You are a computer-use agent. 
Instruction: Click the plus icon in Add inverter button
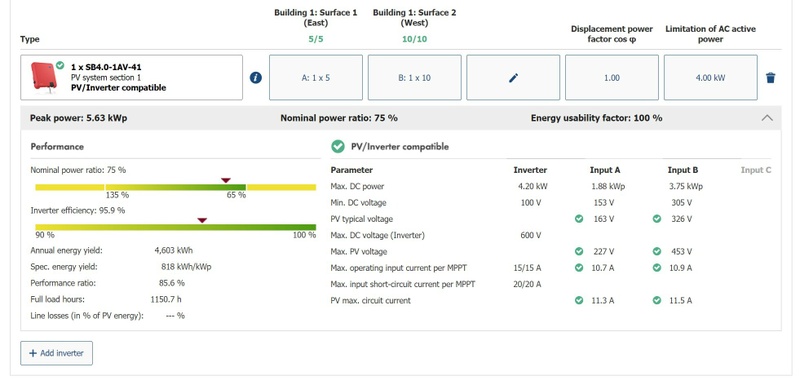click(x=33, y=353)
